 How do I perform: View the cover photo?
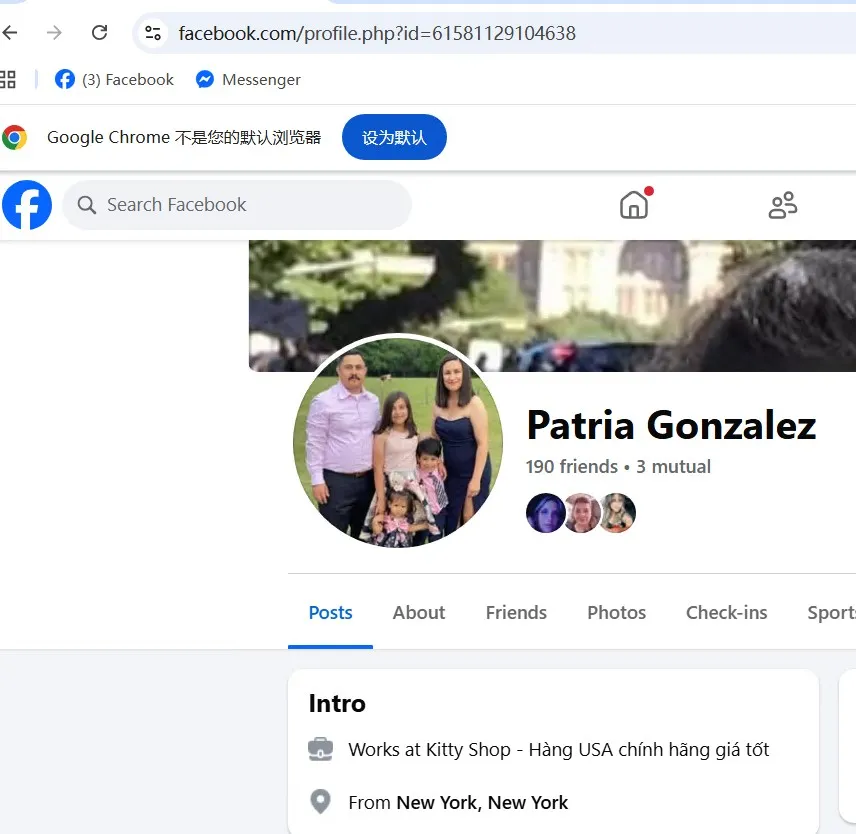(x=552, y=306)
